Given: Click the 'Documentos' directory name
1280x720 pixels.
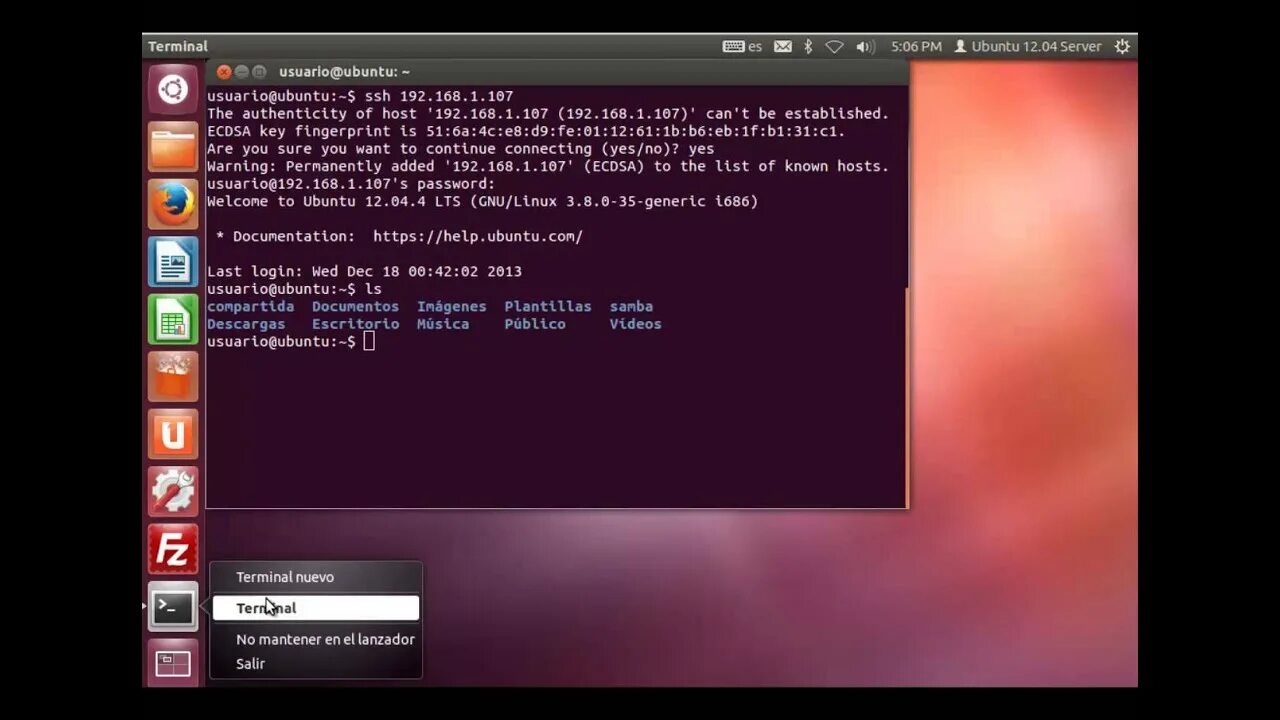Looking at the screenshot, I should [x=355, y=307].
